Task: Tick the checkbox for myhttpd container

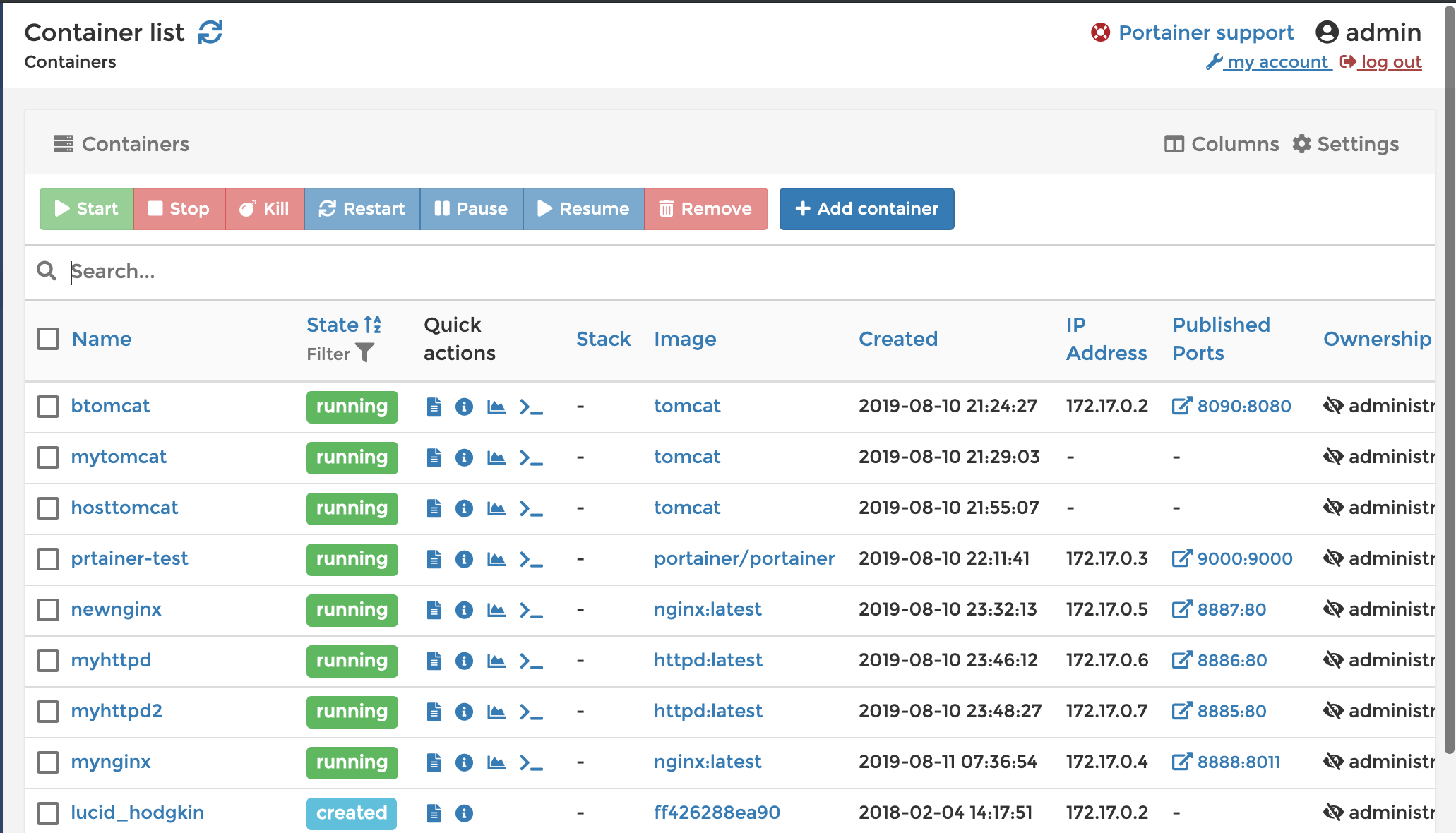Action: [x=48, y=661]
